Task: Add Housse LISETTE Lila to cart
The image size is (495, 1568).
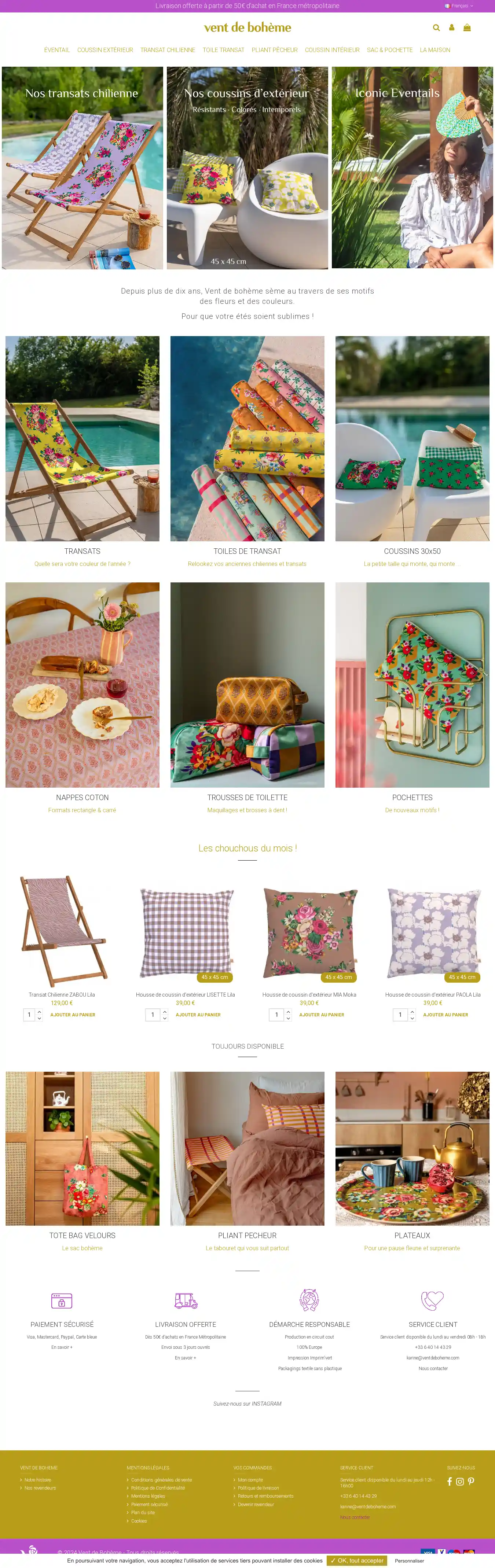Action: (198, 1015)
